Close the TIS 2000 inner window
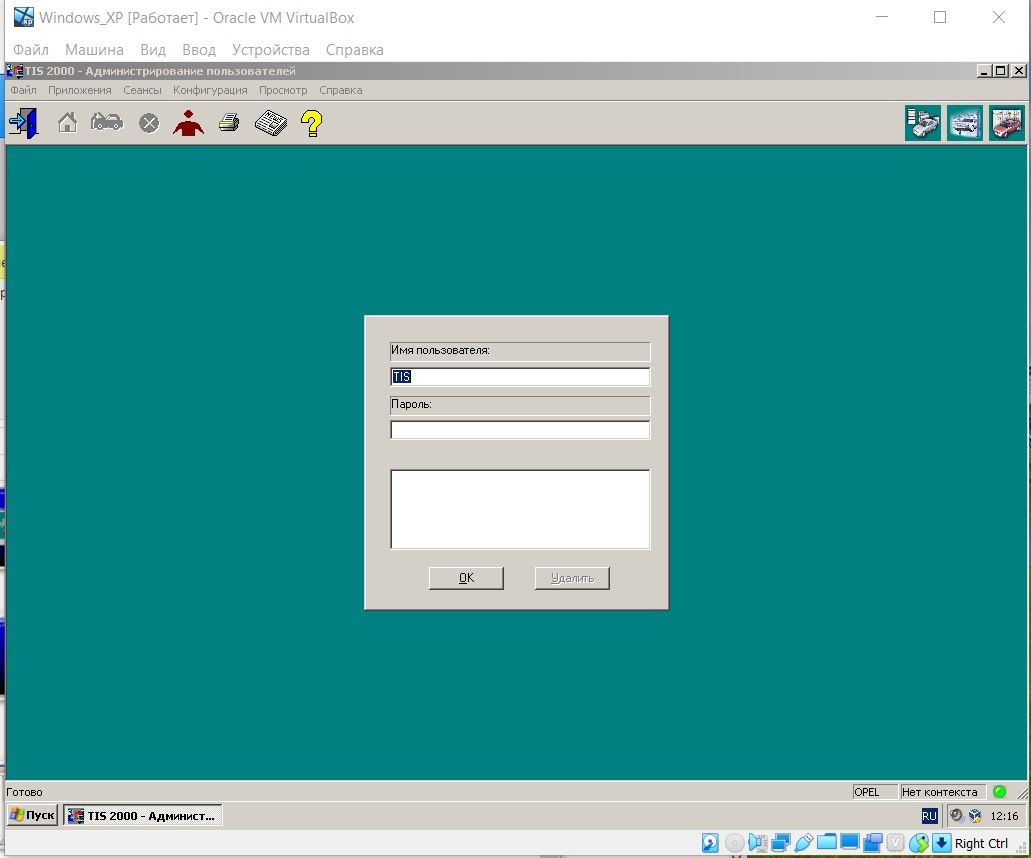 tap(1019, 71)
